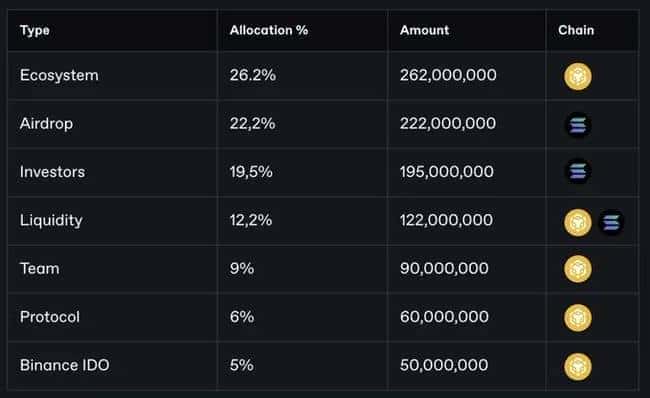Click the 122,000,000 Liquidity amount

click(446, 220)
